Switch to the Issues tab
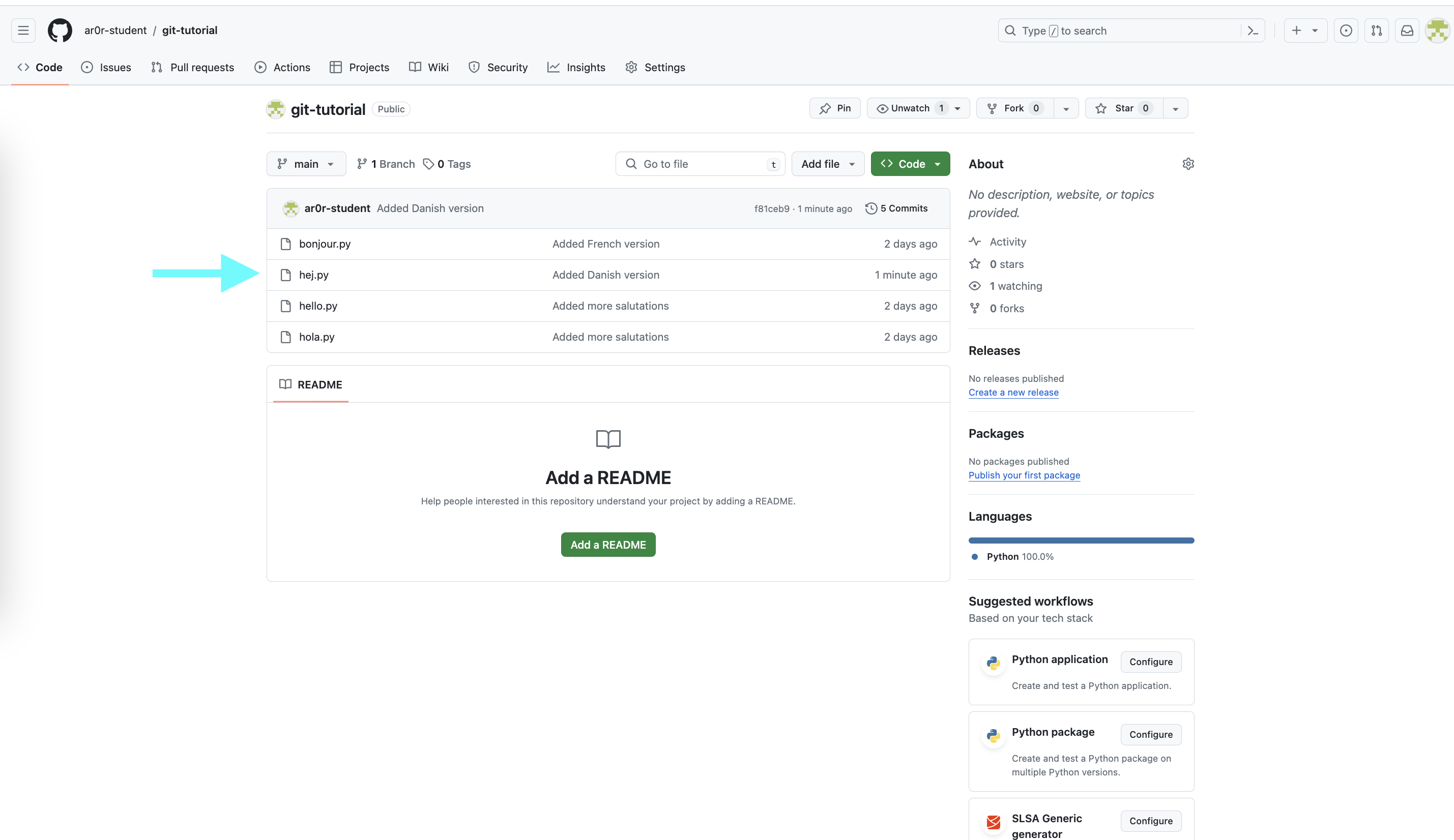The height and width of the screenshot is (840, 1454). click(106, 68)
